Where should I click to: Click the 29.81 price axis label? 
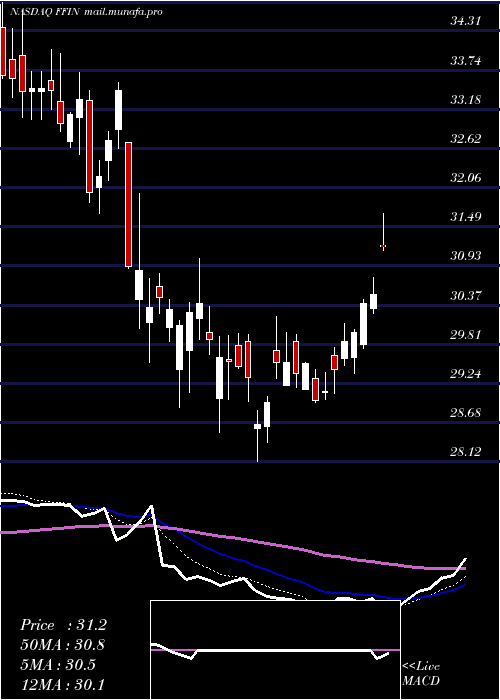coord(466,334)
